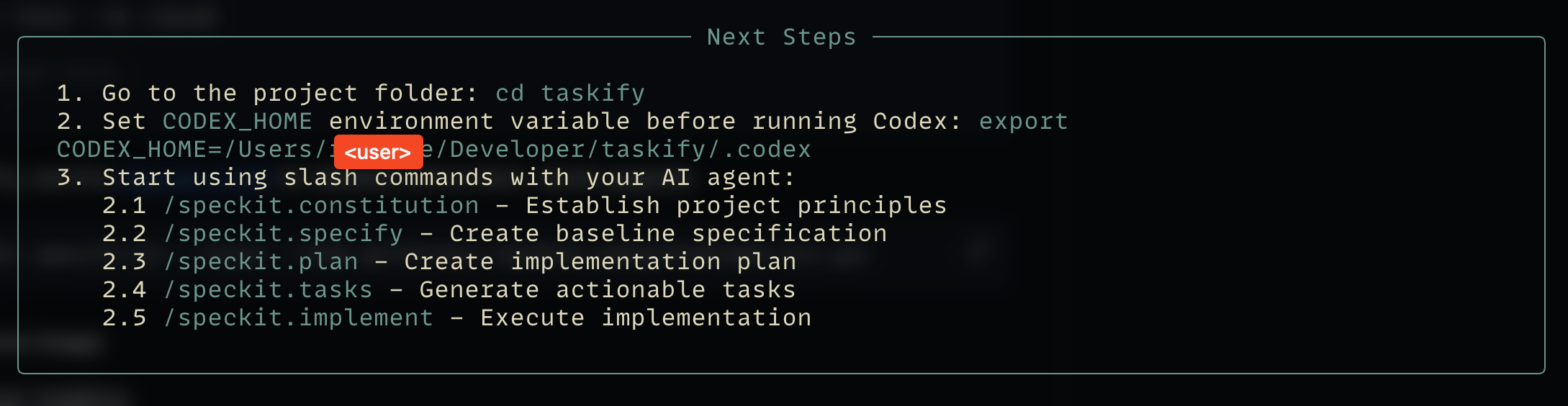Click the "Create implementation plan" description

600,261
